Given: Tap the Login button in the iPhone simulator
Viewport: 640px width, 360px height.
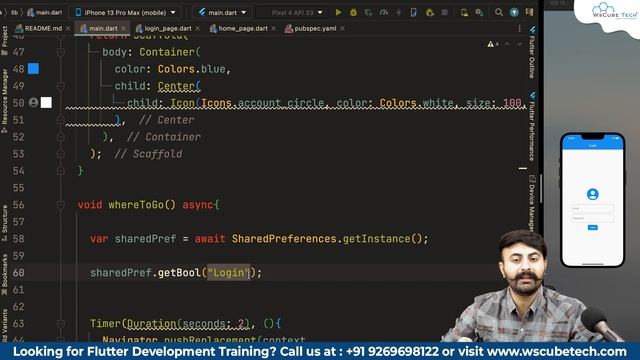Looking at the screenshot, I should point(593,227).
